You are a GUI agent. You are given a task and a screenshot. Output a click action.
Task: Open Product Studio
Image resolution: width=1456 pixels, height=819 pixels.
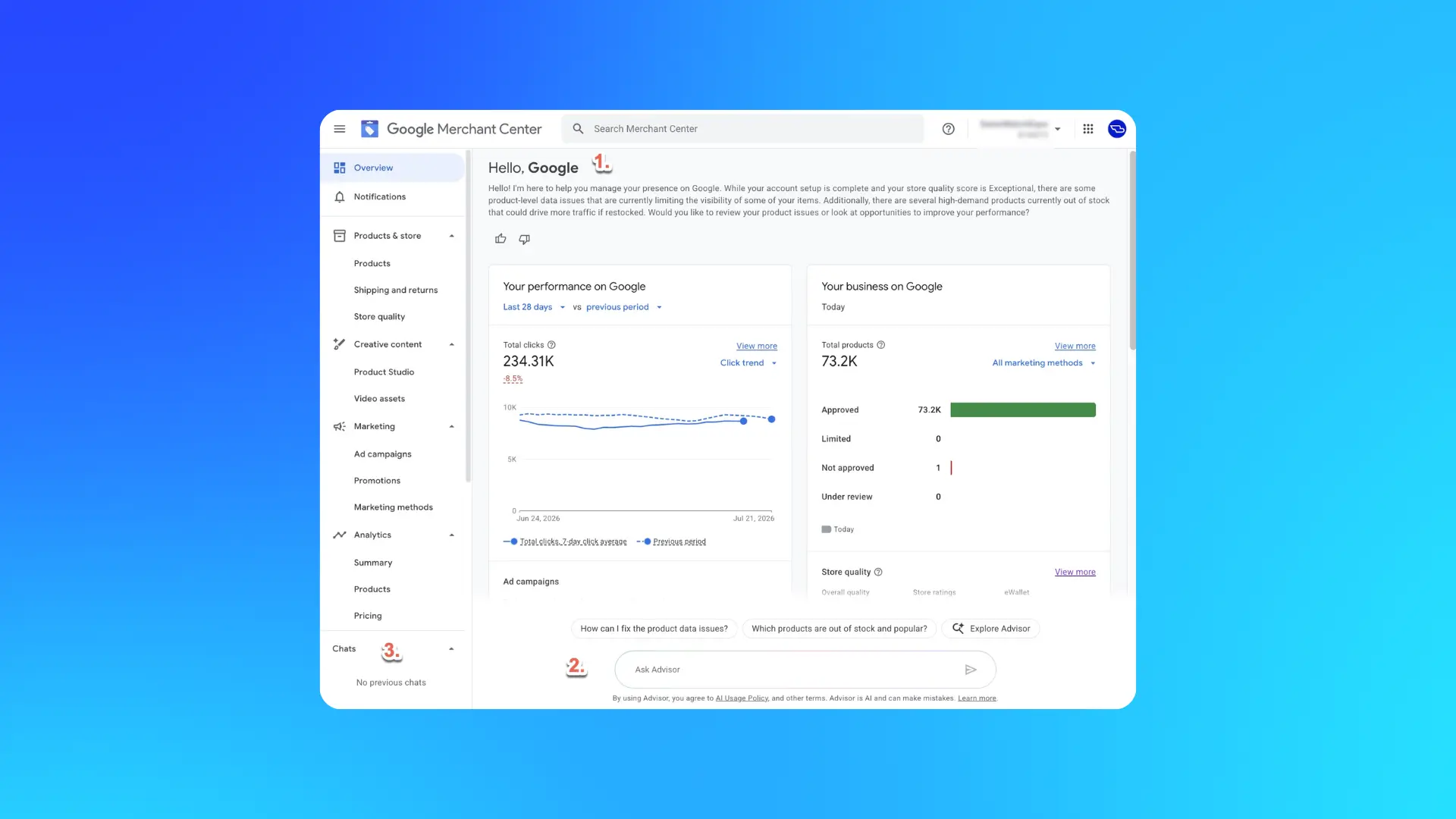click(x=384, y=372)
